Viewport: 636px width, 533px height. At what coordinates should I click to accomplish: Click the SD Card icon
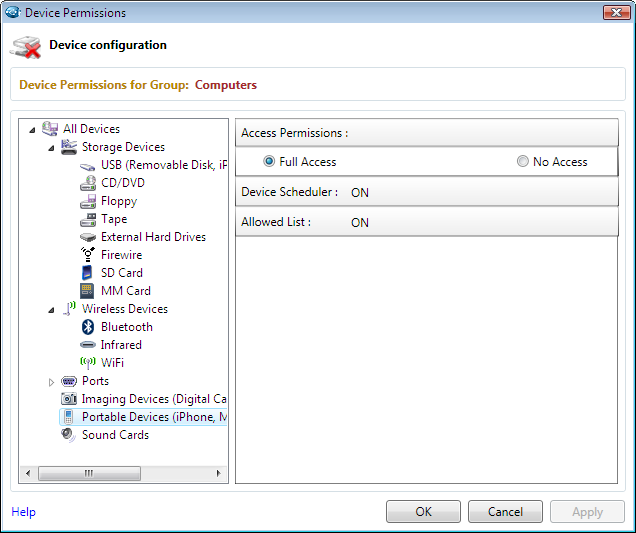87,273
